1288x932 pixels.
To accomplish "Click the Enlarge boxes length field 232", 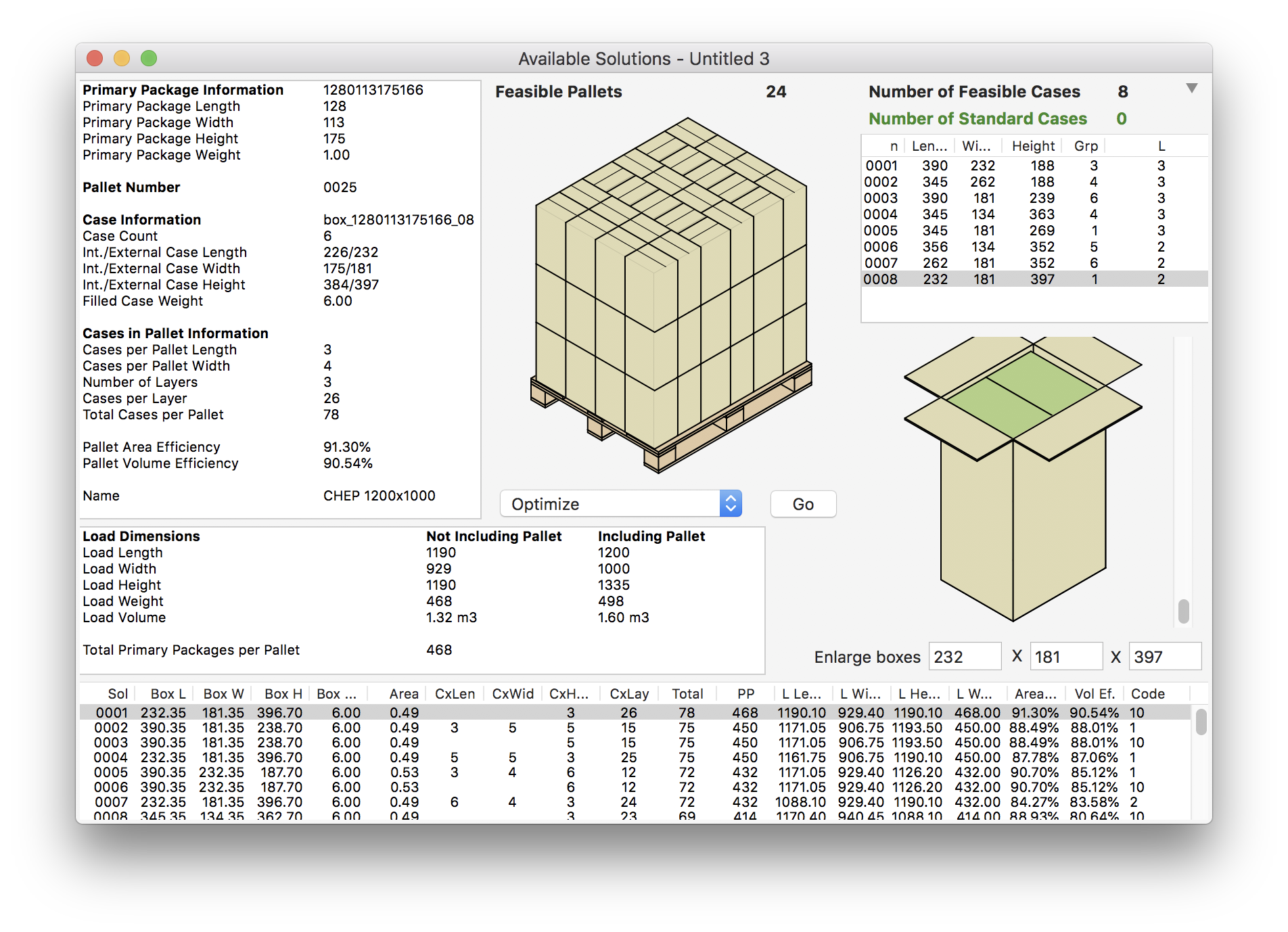I will click(x=965, y=657).
